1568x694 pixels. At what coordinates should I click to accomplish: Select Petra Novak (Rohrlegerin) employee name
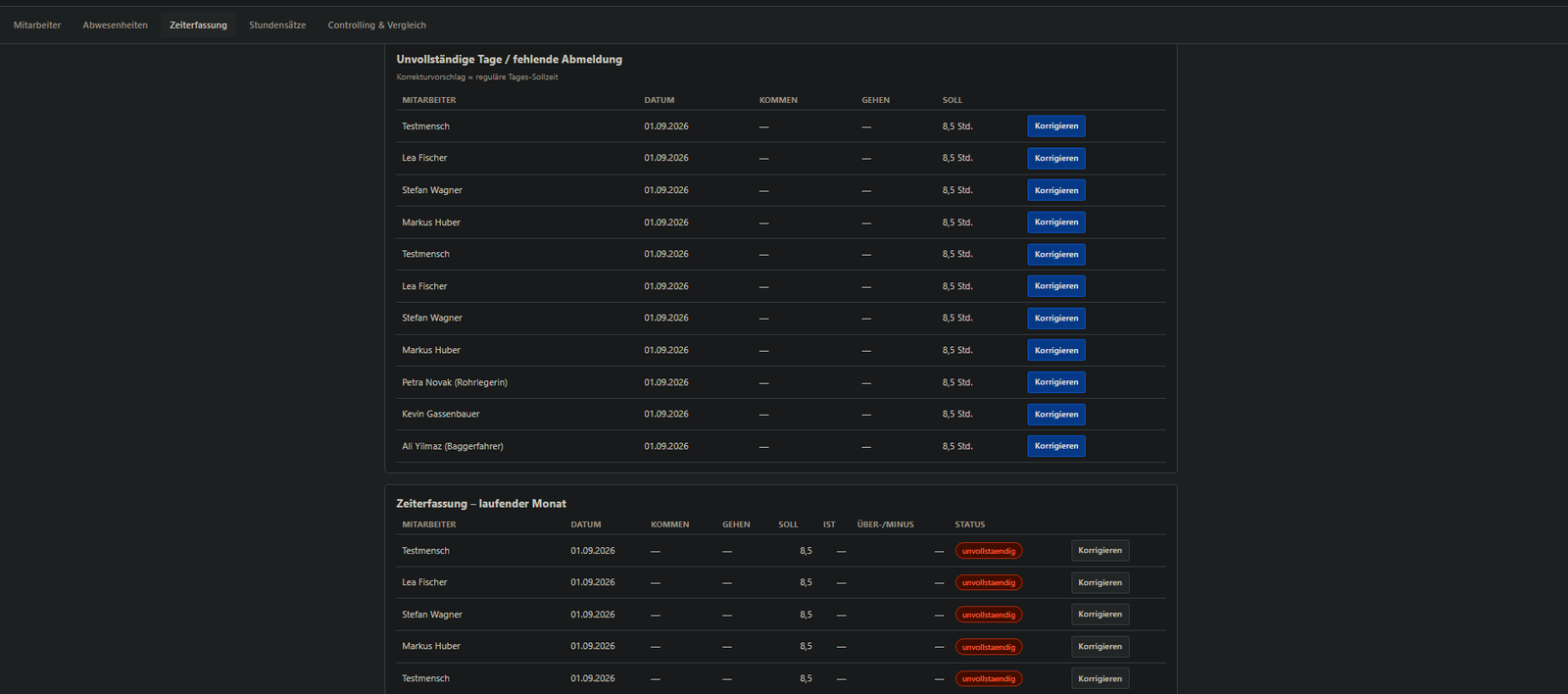tap(455, 382)
